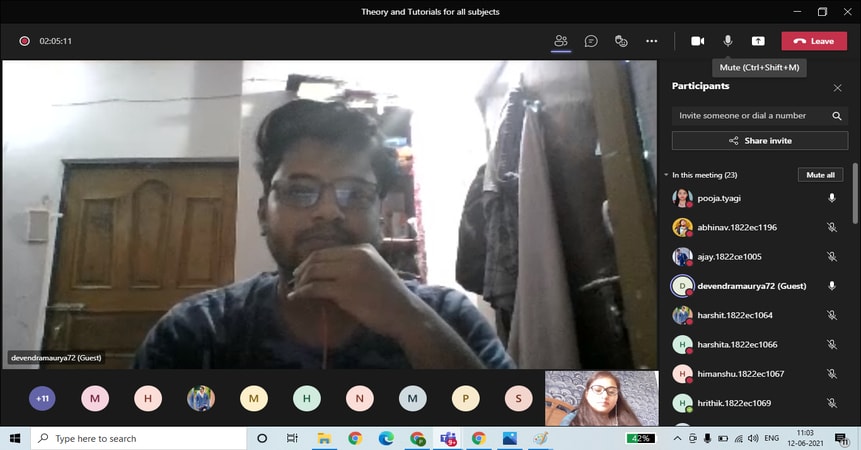Open the meeting chat panel
The image size is (861, 450).
click(x=591, y=41)
